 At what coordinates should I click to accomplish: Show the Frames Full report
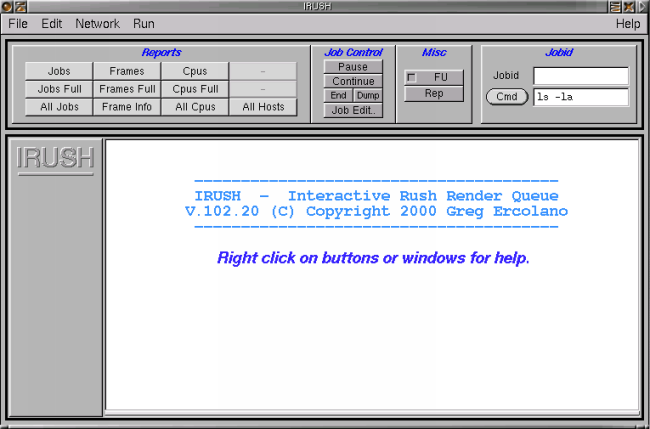pyautogui.click(x=127, y=89)
